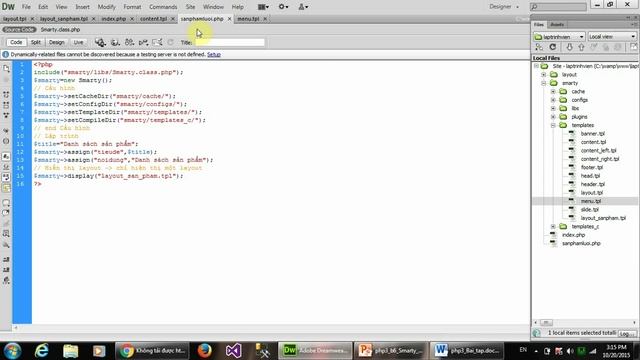Click the Setup link for testing server
Screen dimensions: 640x360
(214, 54)
